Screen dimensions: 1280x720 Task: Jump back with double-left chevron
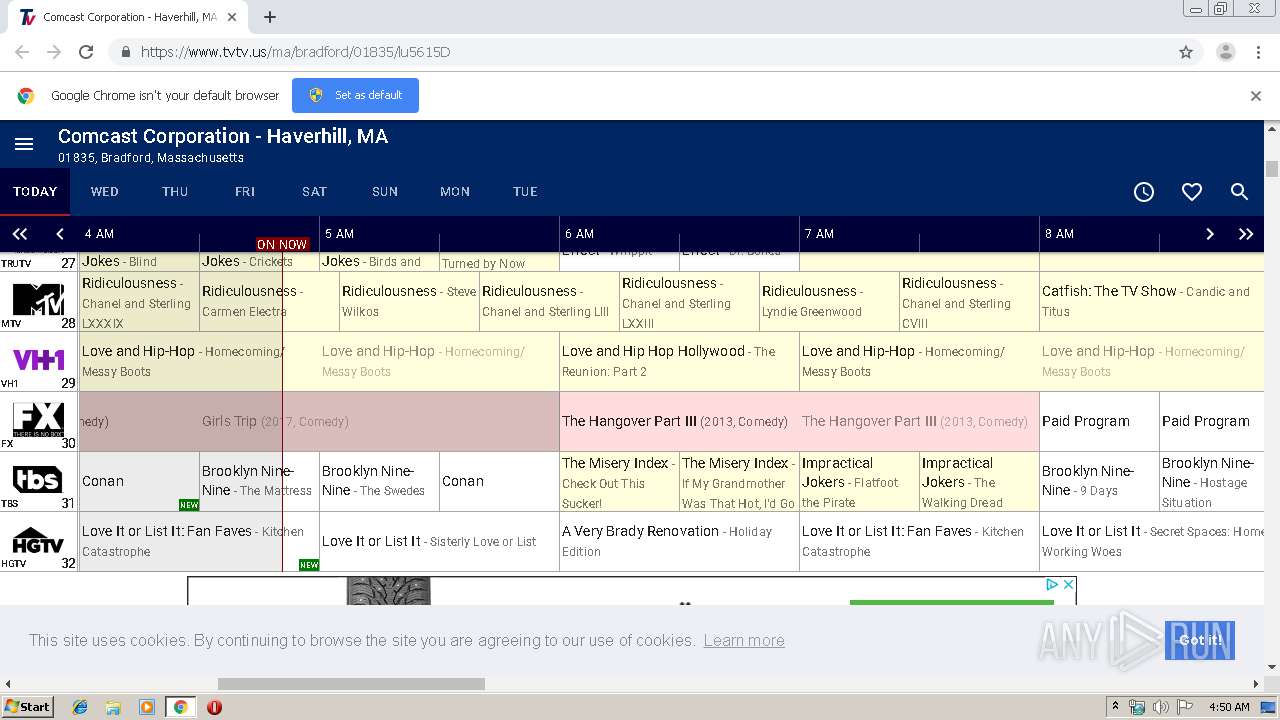pos(20,234)
